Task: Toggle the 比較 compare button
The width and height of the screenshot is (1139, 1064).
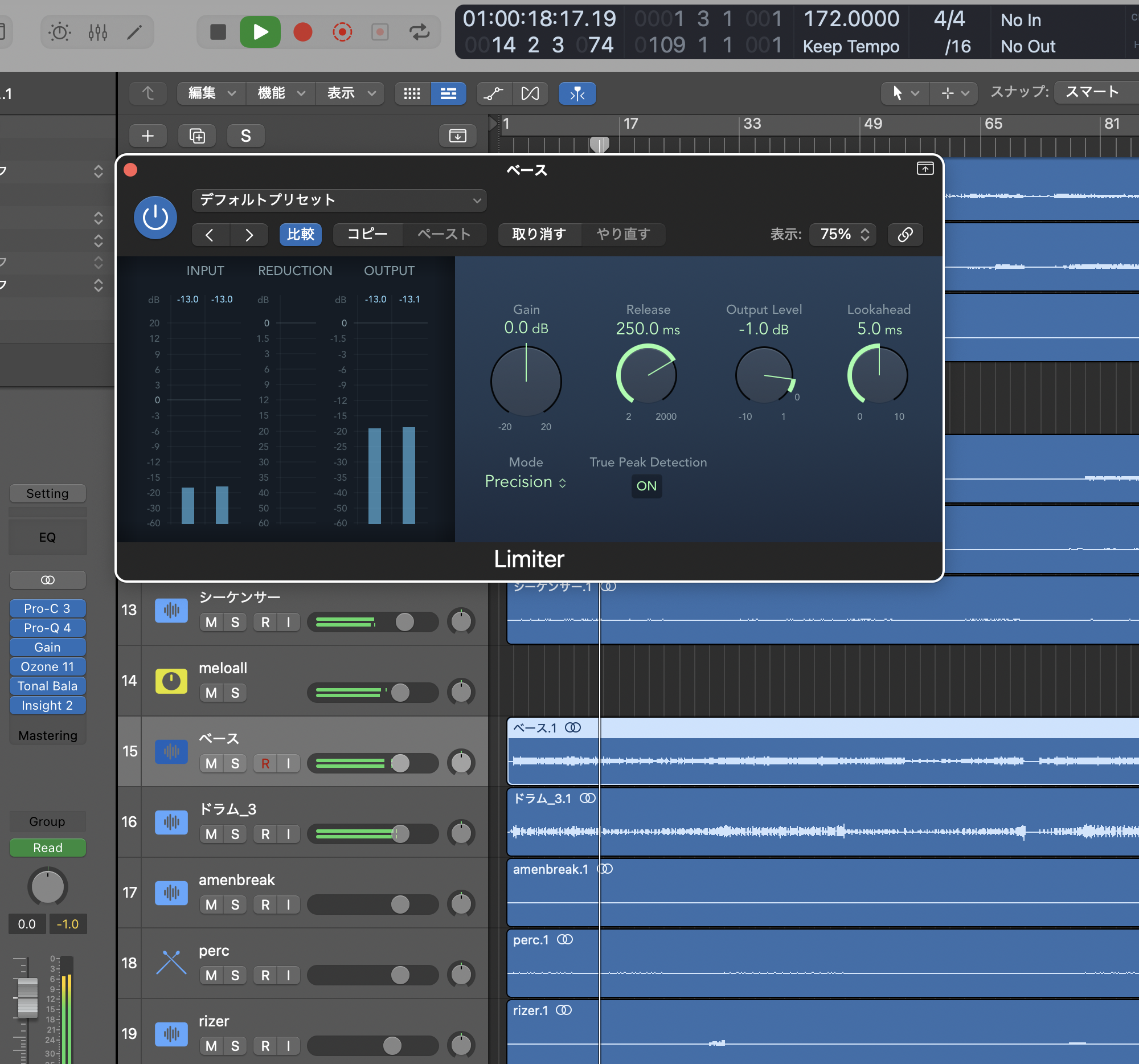Action: 301,234
